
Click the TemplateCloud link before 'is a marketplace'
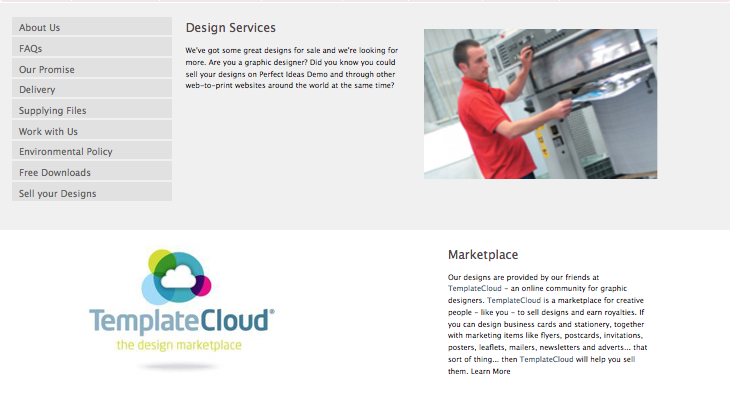point(514,300)
